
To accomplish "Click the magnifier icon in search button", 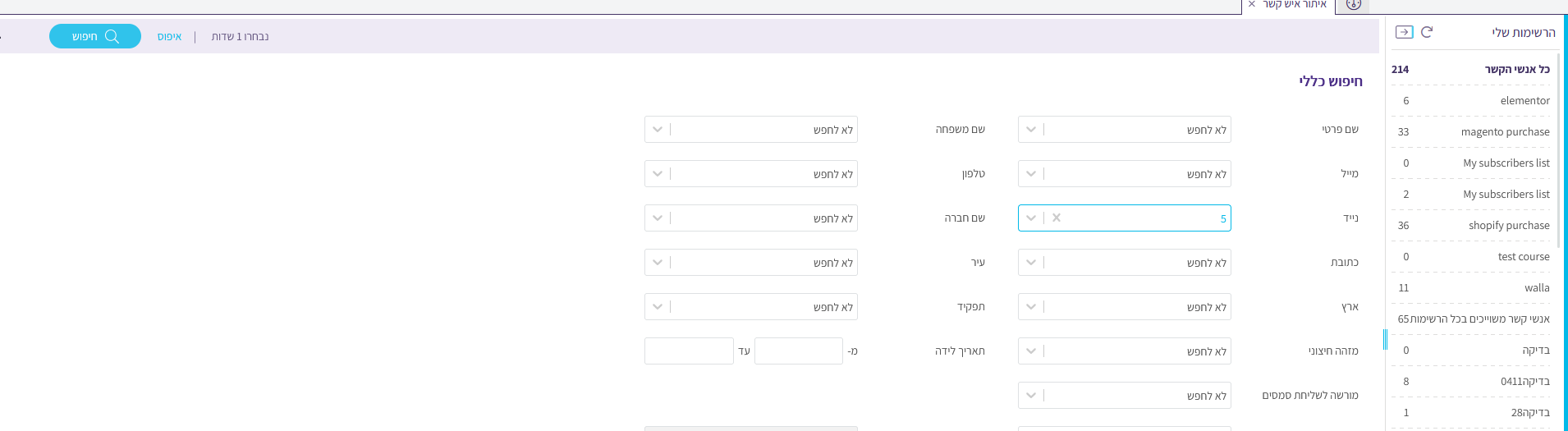I will click(112, 37).
